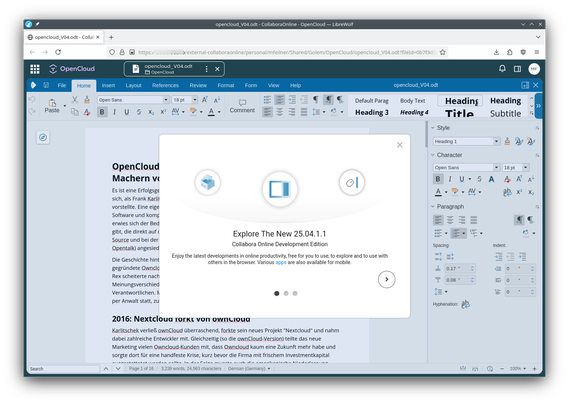569x405 pixels.
Task: Collapse the Character section in sidebar
Action: click(x=433, y=155)
